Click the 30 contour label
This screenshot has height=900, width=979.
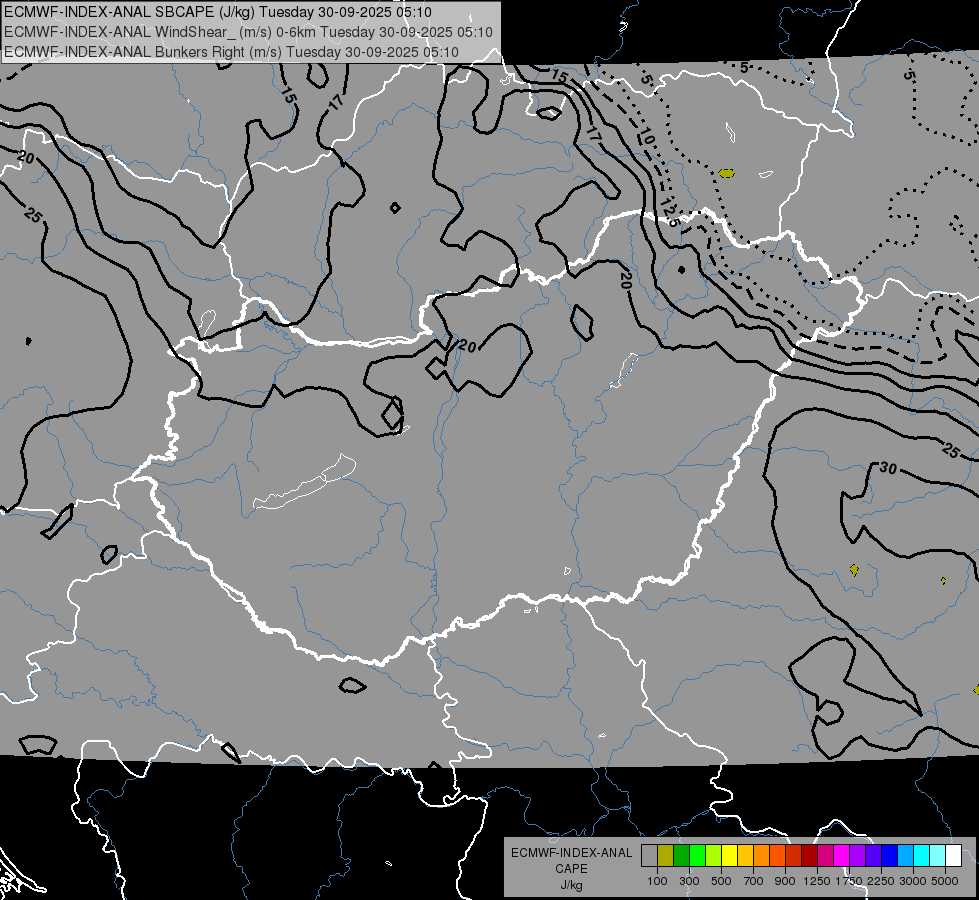888,468
